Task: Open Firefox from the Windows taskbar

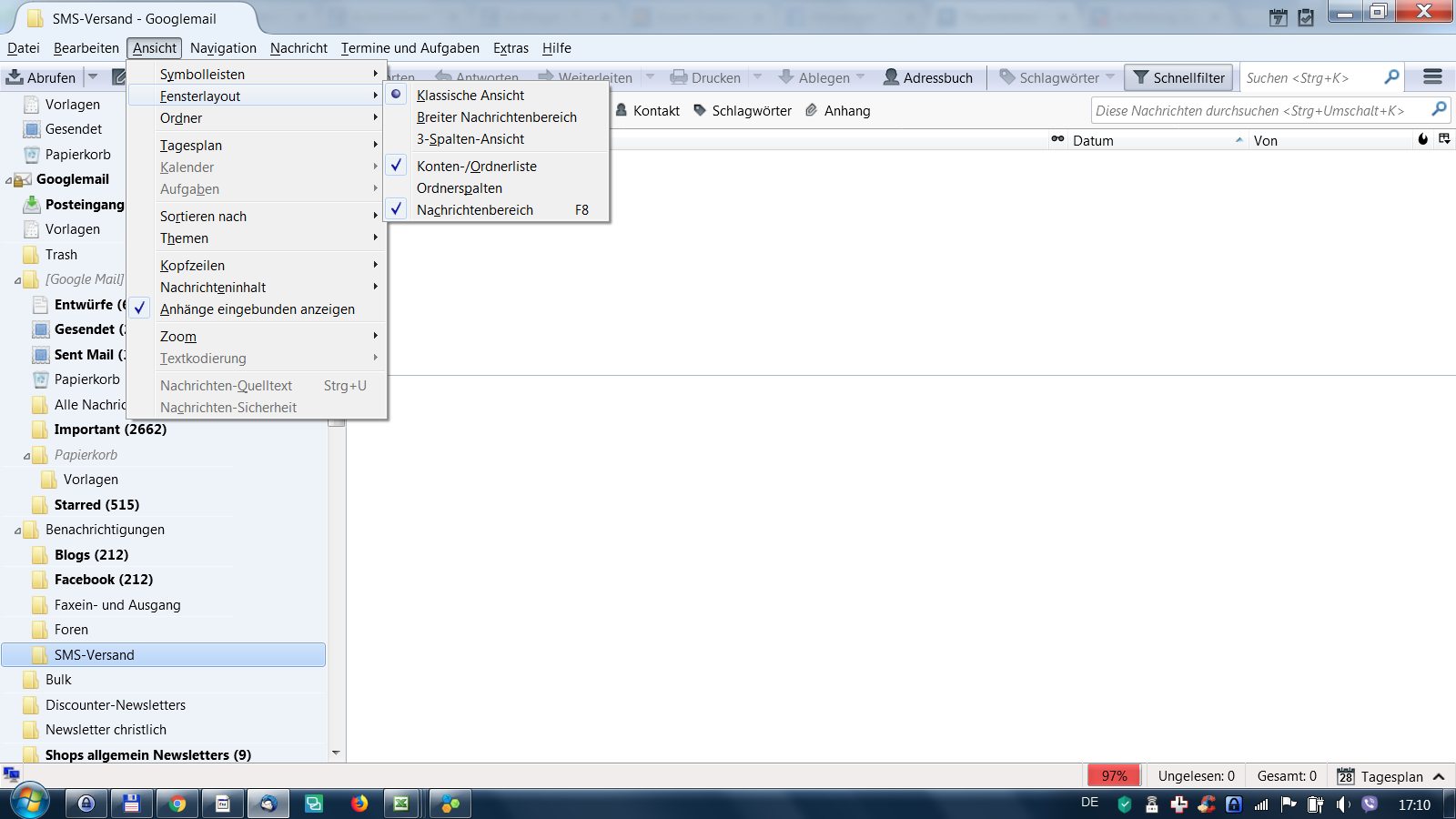Action: pyautogui.click(x=359, y=804)
